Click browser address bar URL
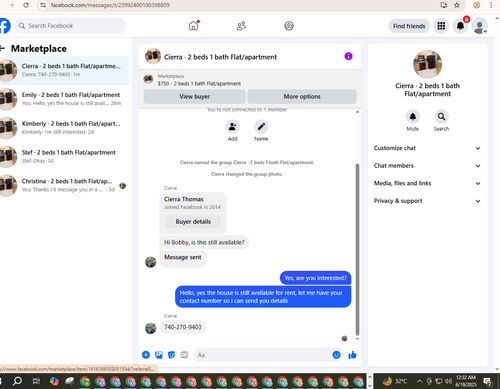The height and width of the screenshot is (389, 500). (x=110, y=5)
